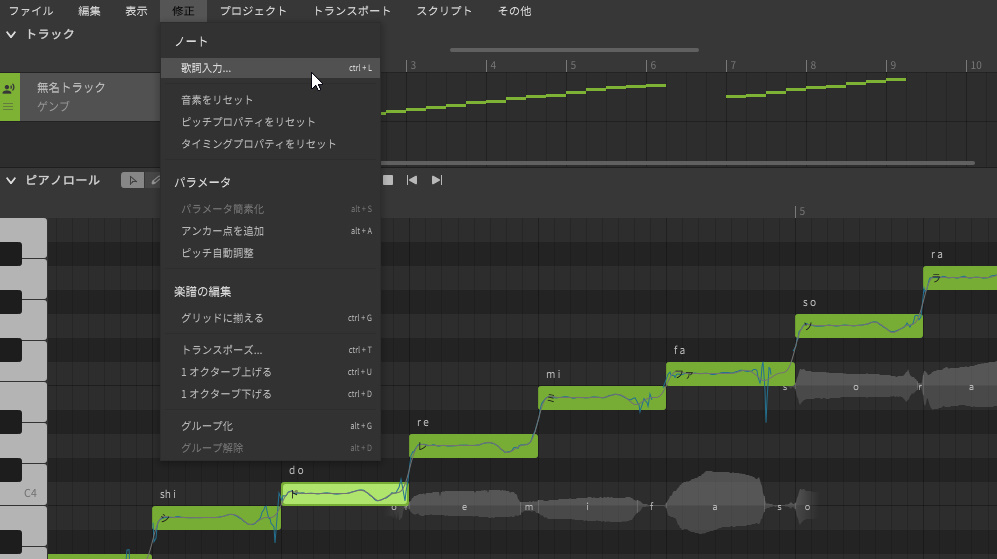Click the top track horizontal scrollbar

coord(574,50)
